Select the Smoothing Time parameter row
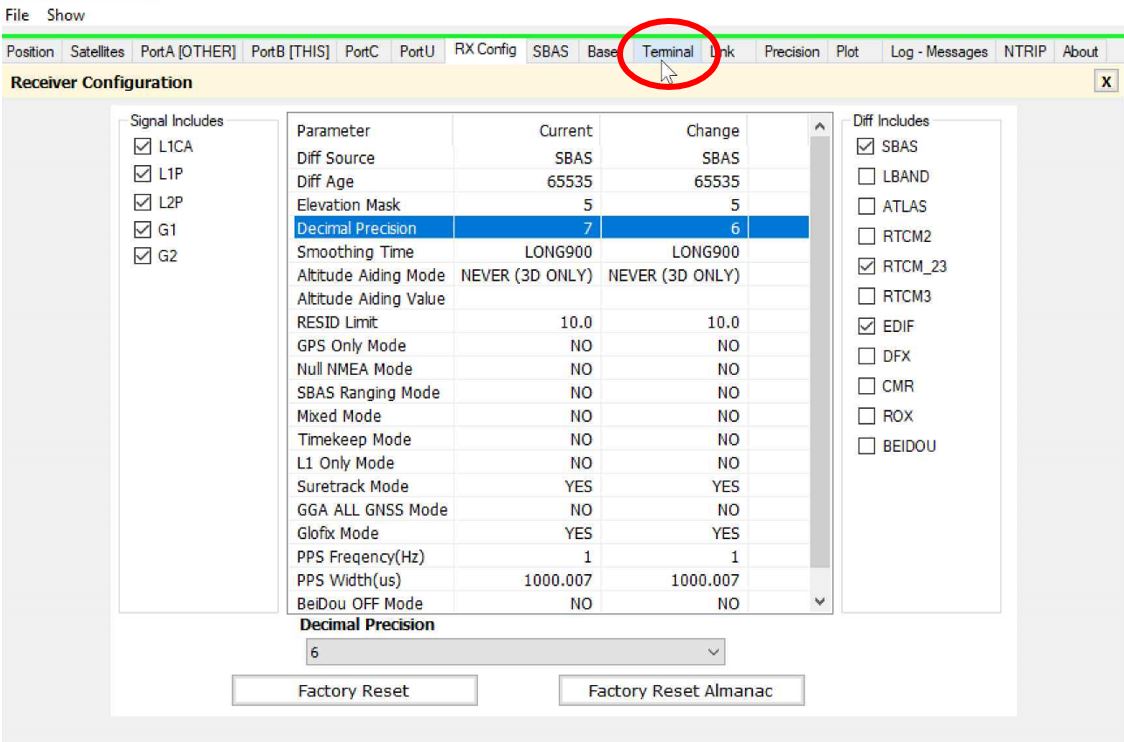 [x=551, y=252]
